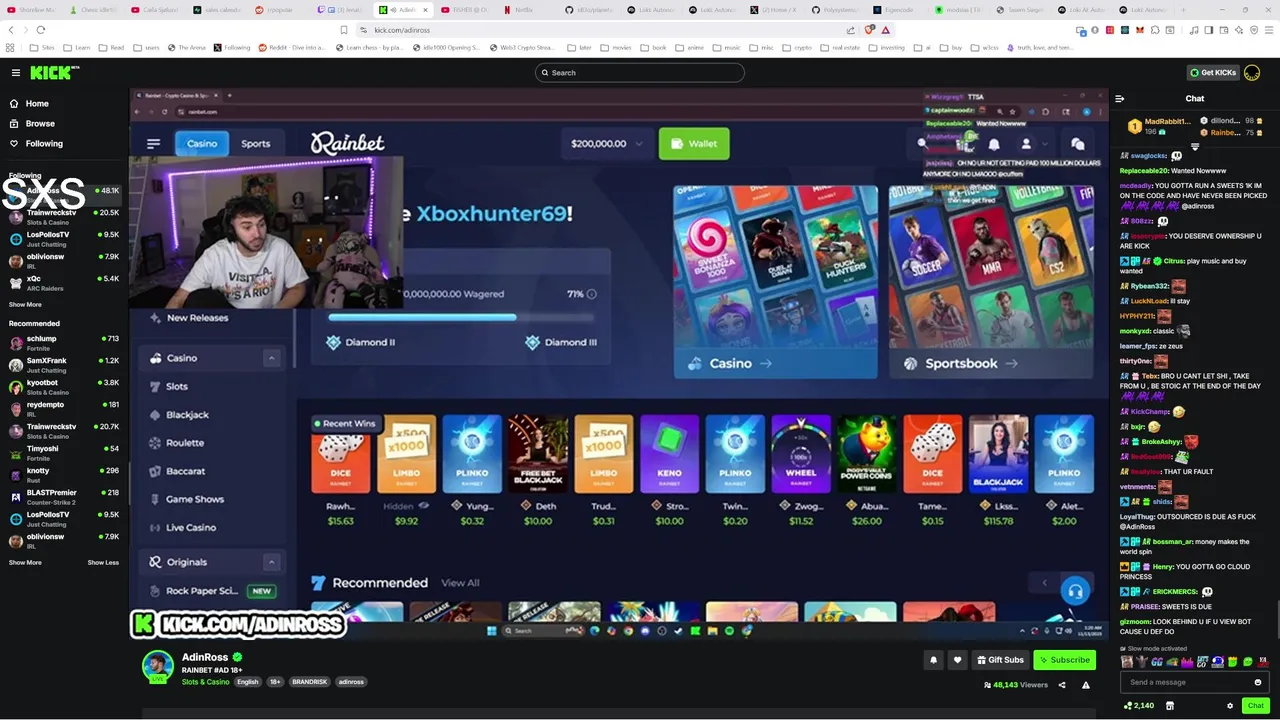Open the Rainbet support headset button

pos(1075,591)
